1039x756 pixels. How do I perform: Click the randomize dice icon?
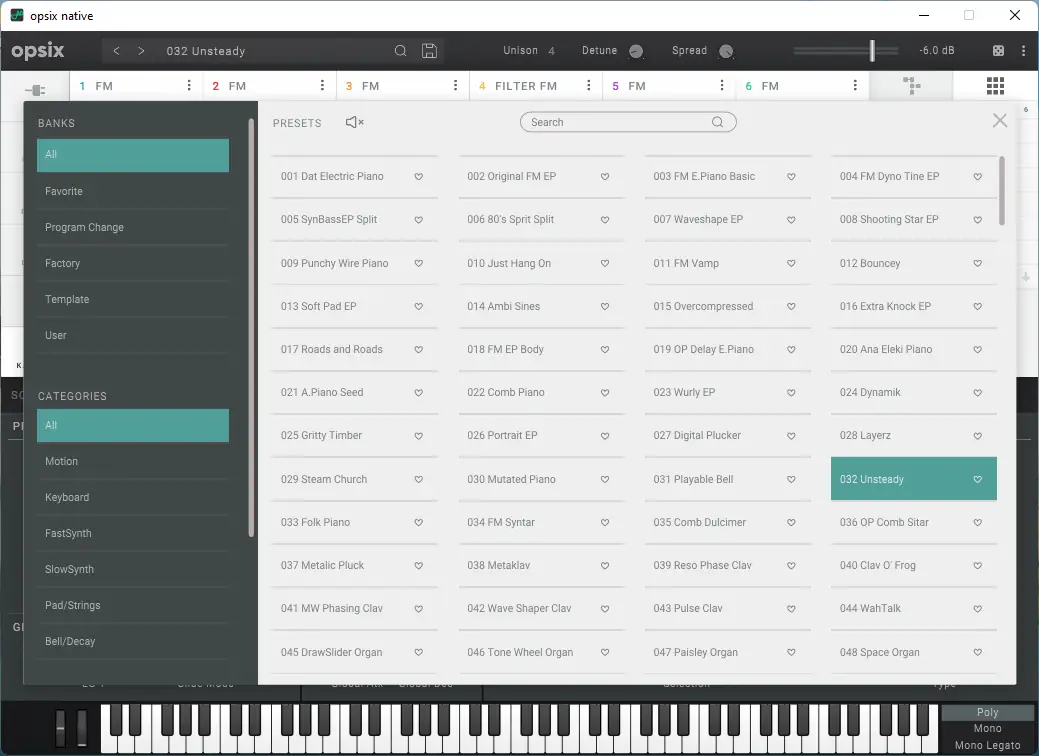(x=998, y=51)
